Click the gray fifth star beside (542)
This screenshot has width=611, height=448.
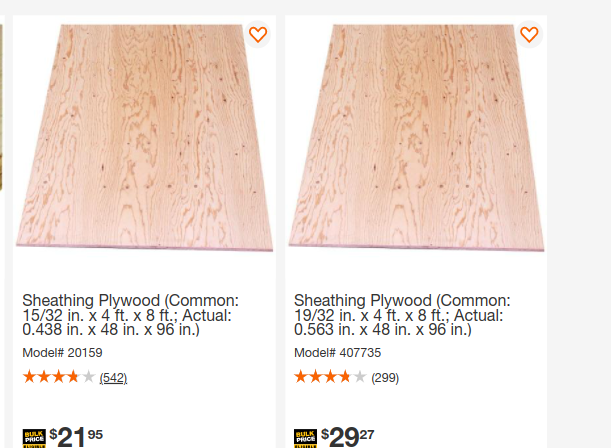(x=88, y=377)
